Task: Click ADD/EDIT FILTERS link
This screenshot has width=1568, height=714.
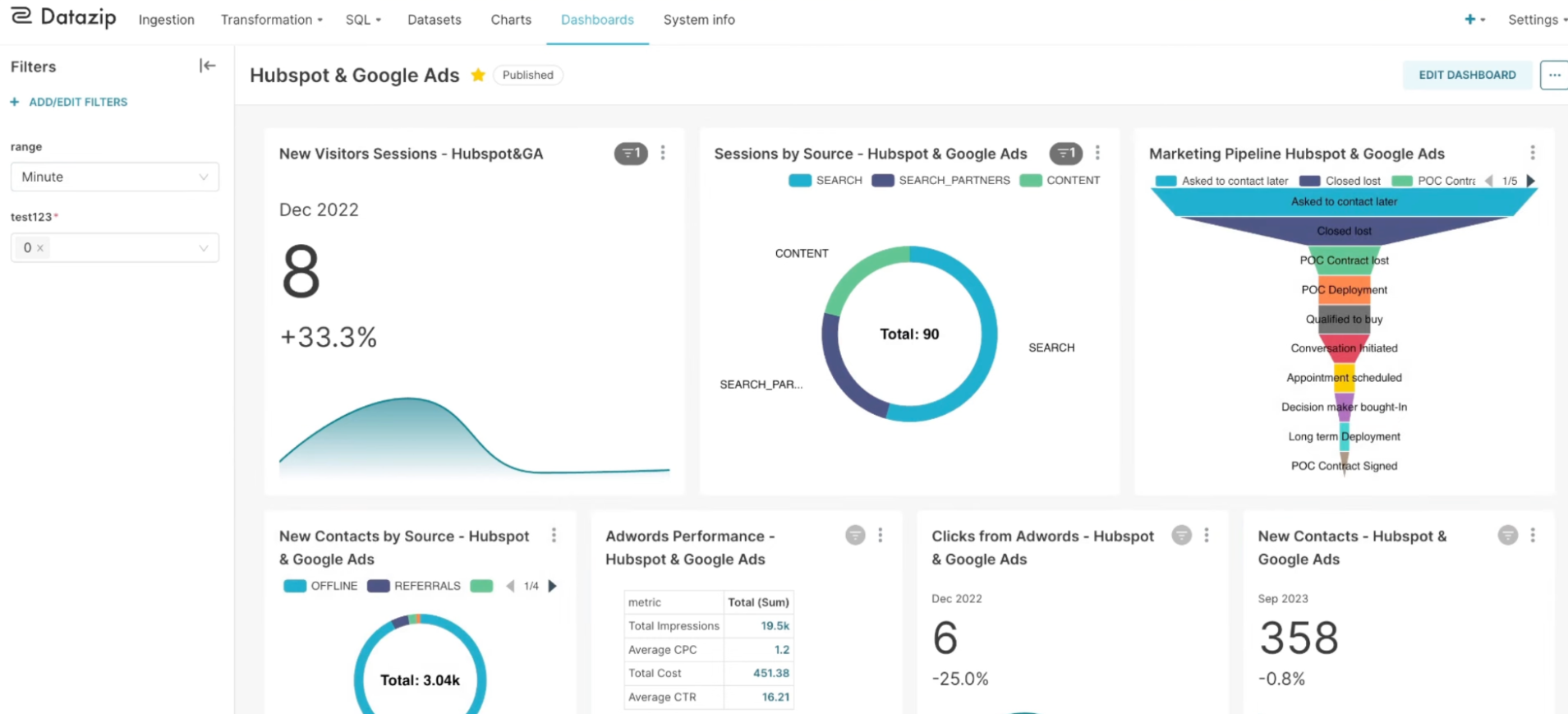Action: coord(69,102)
